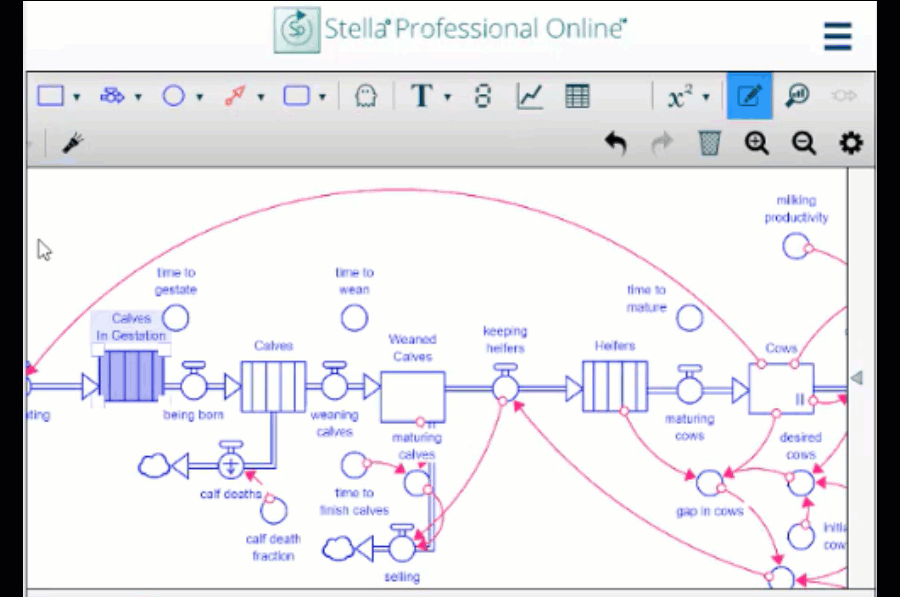Click the 'calf death fraction' label text

(x=273, y=547)
